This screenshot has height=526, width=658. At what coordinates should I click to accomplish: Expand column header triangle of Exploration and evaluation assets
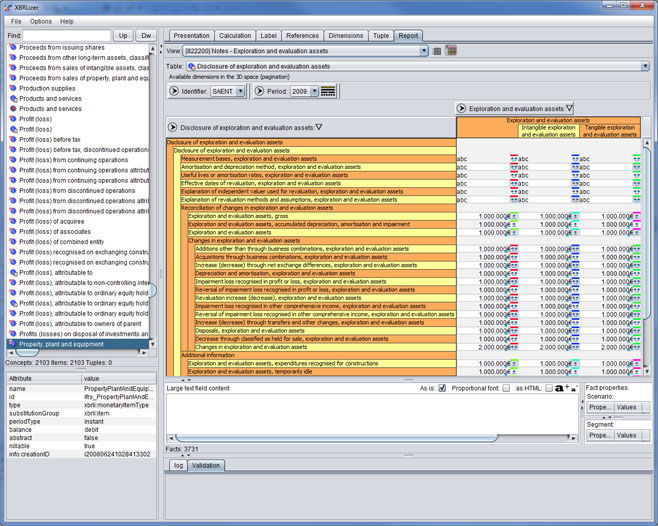(569, 108)
